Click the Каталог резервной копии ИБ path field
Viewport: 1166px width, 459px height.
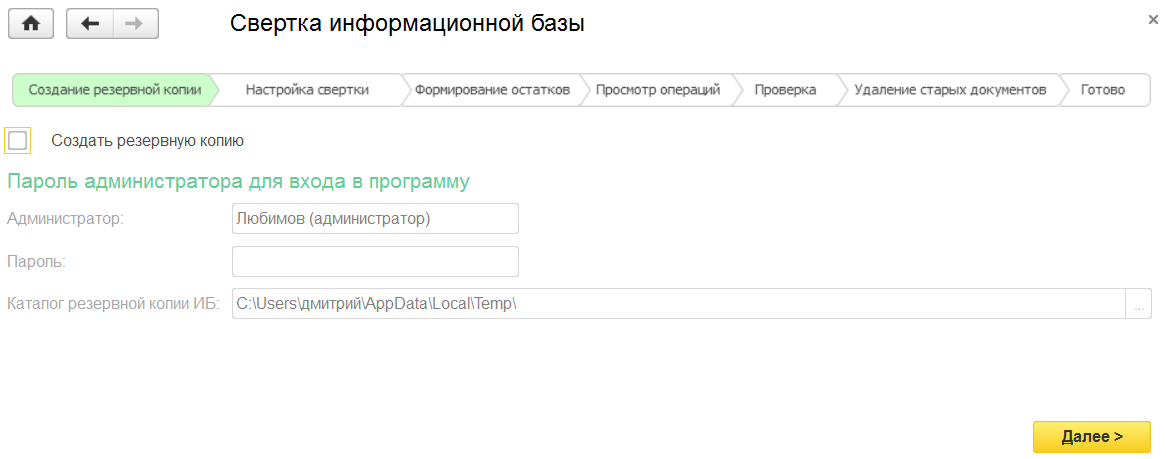pyautogui.click(x=678, y=304)
